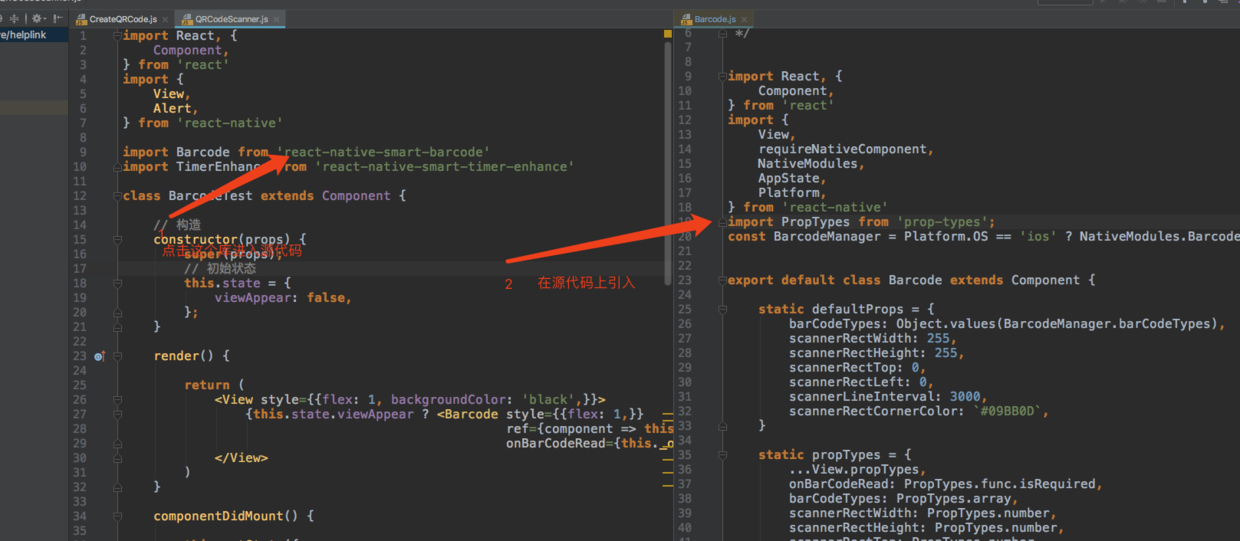The image size is (1240, 541).
Task: Click 'requireNativeComponent,' in Barcode.js
Action: [x=845, y=149]
